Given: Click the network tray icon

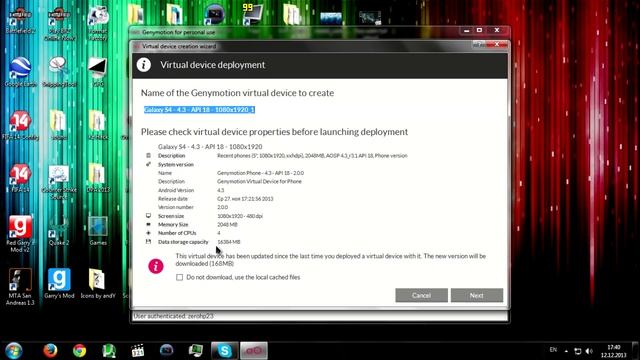Looking at the screenshot, I should click(578, 351).
